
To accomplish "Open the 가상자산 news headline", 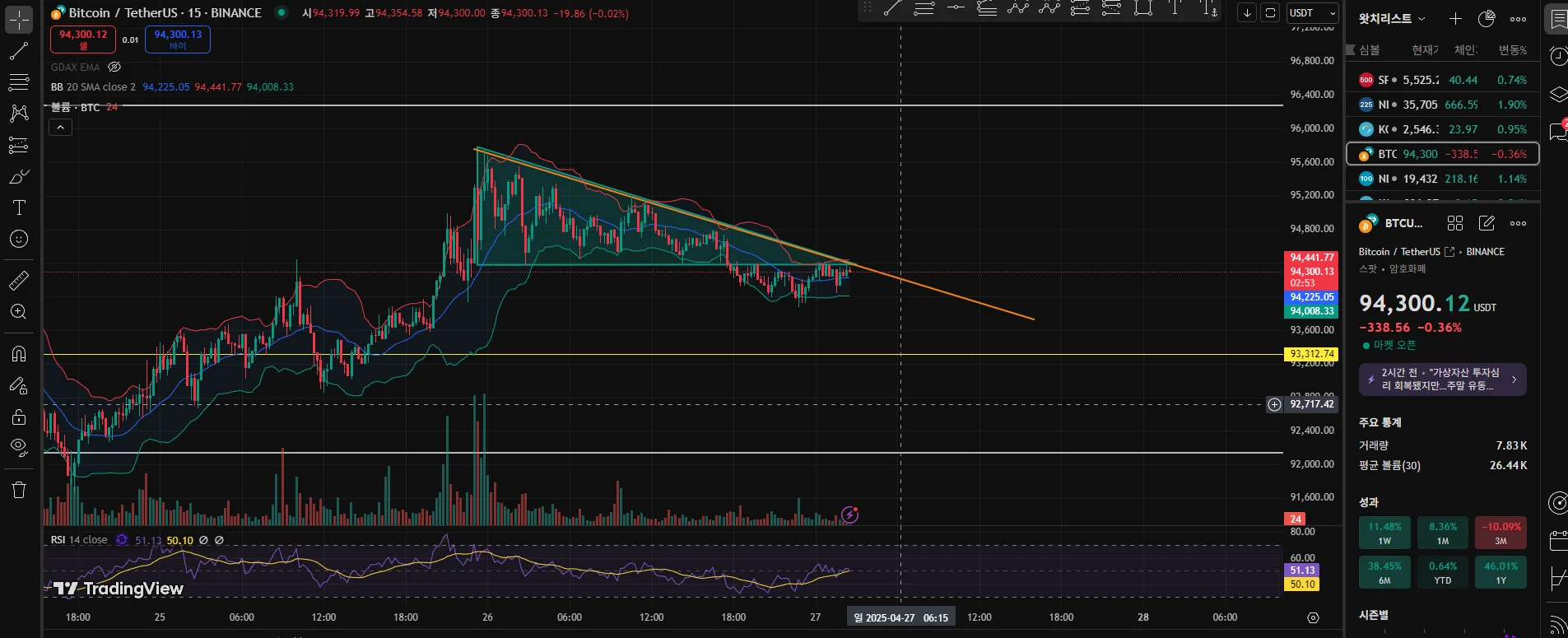I will click(x=1442, y=380).
